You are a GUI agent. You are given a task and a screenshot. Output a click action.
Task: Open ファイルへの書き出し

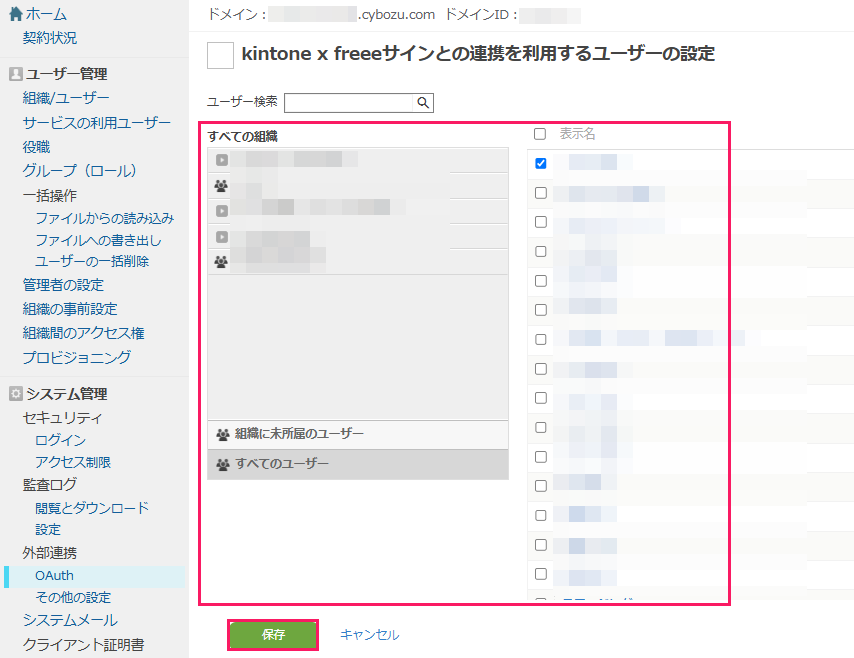point(99,240)
